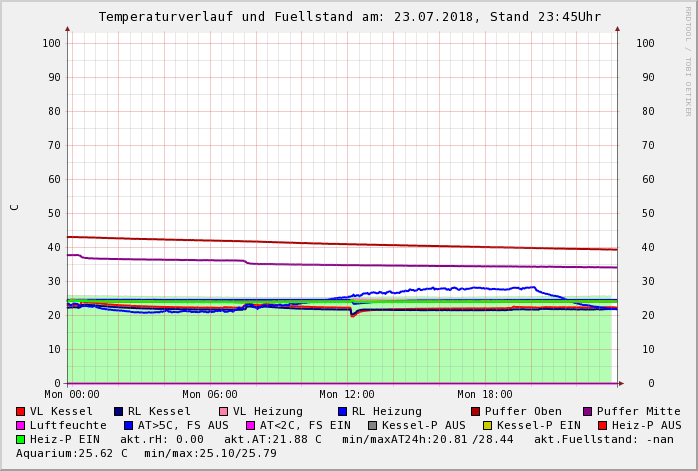Screen dimensions: 698x471
Task: Click the Mon 12:00 time axis label
Action: (347, 395)
